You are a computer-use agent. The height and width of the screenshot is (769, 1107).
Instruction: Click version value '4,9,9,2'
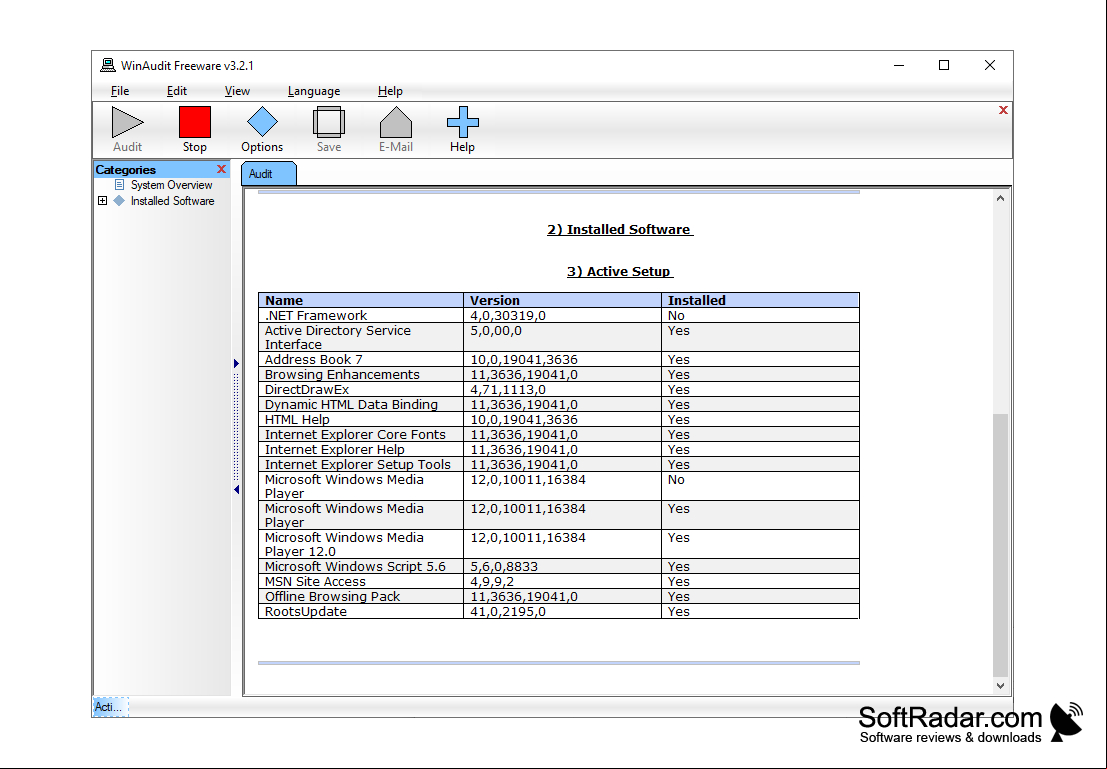(x=492, y=582)
